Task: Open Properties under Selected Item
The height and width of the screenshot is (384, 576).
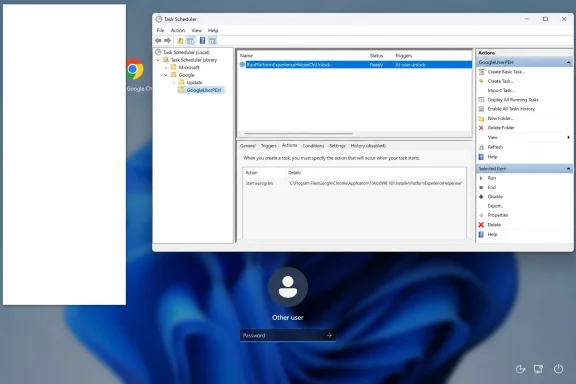Action: coord(498,215)
